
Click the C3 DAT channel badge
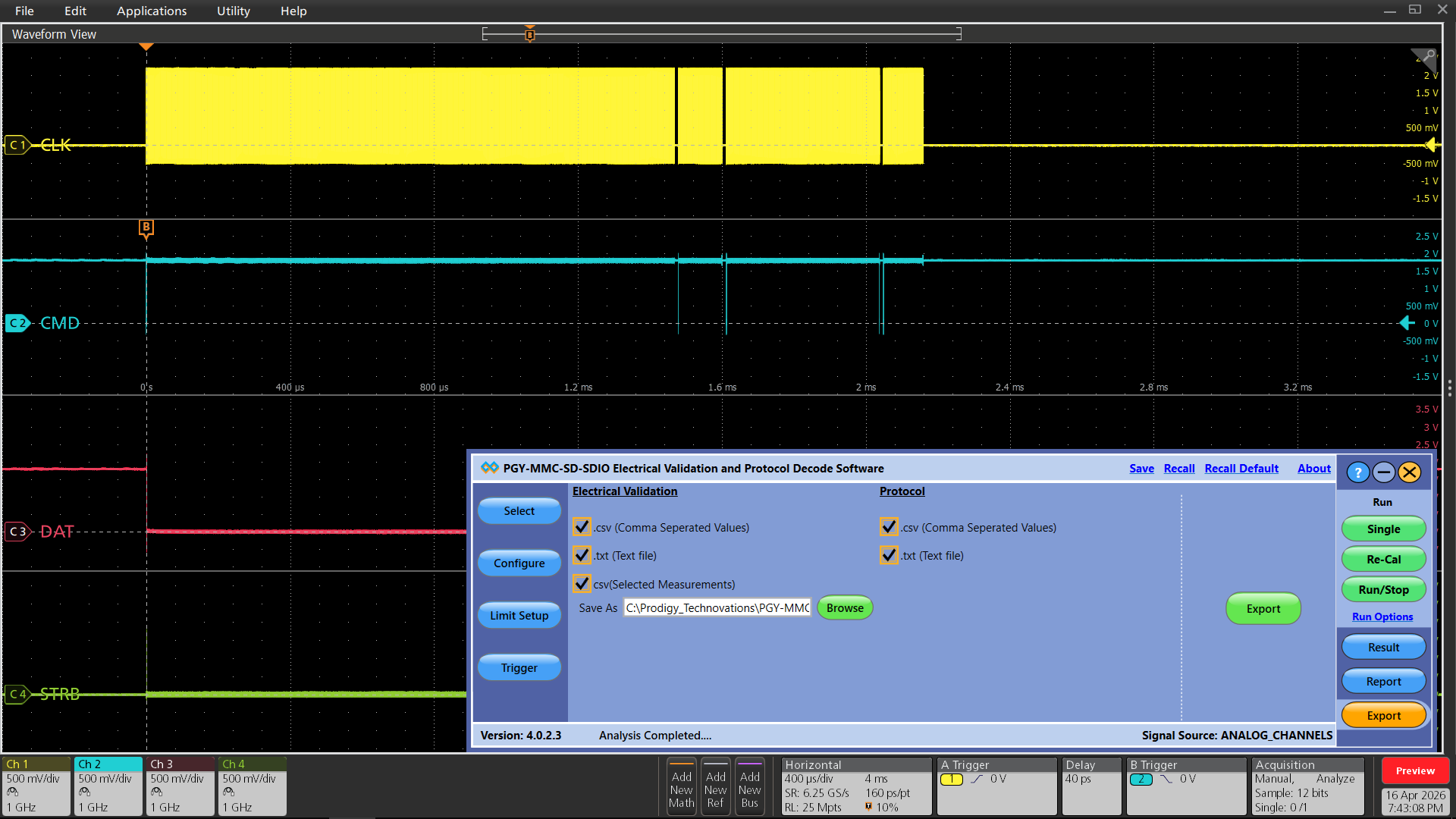pyautogui.click(x=17, y=532)
